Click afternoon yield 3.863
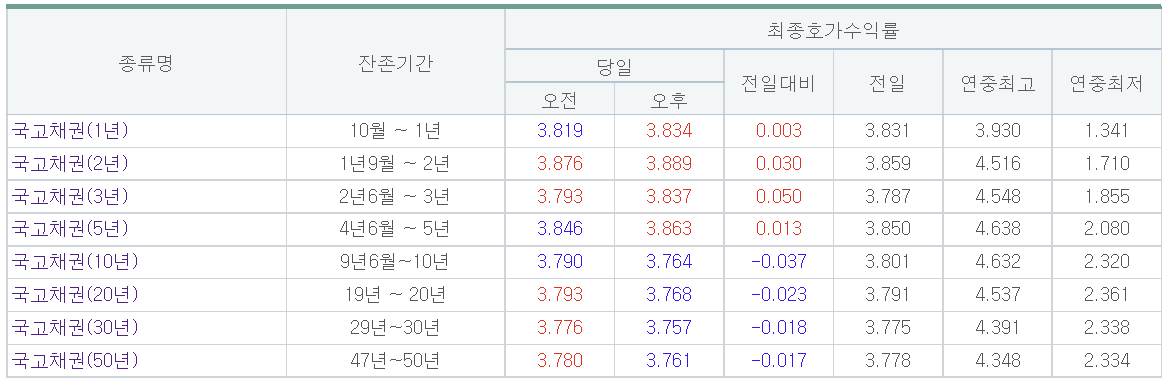 (x=669, y=229)
